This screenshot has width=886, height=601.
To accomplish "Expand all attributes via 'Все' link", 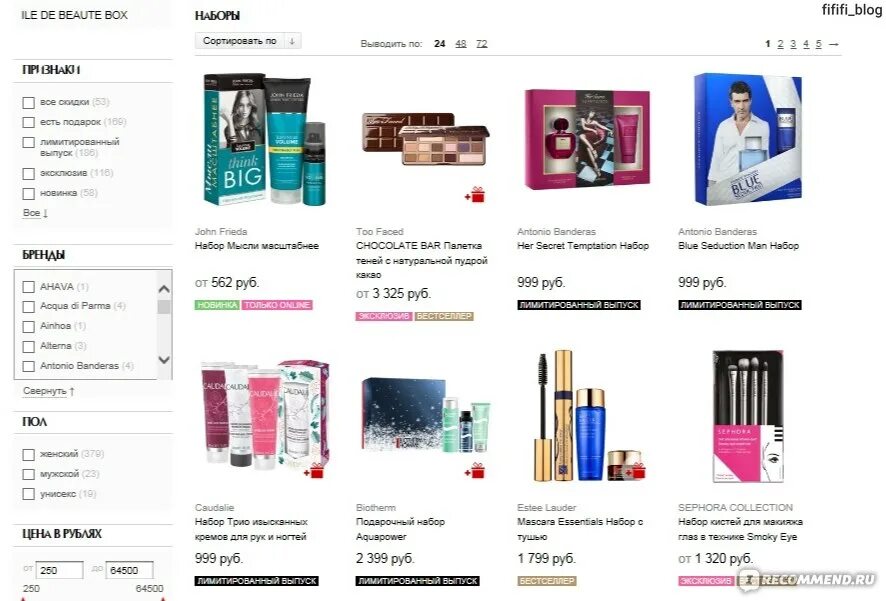I will pyautogui.click(x=35, y=213).
